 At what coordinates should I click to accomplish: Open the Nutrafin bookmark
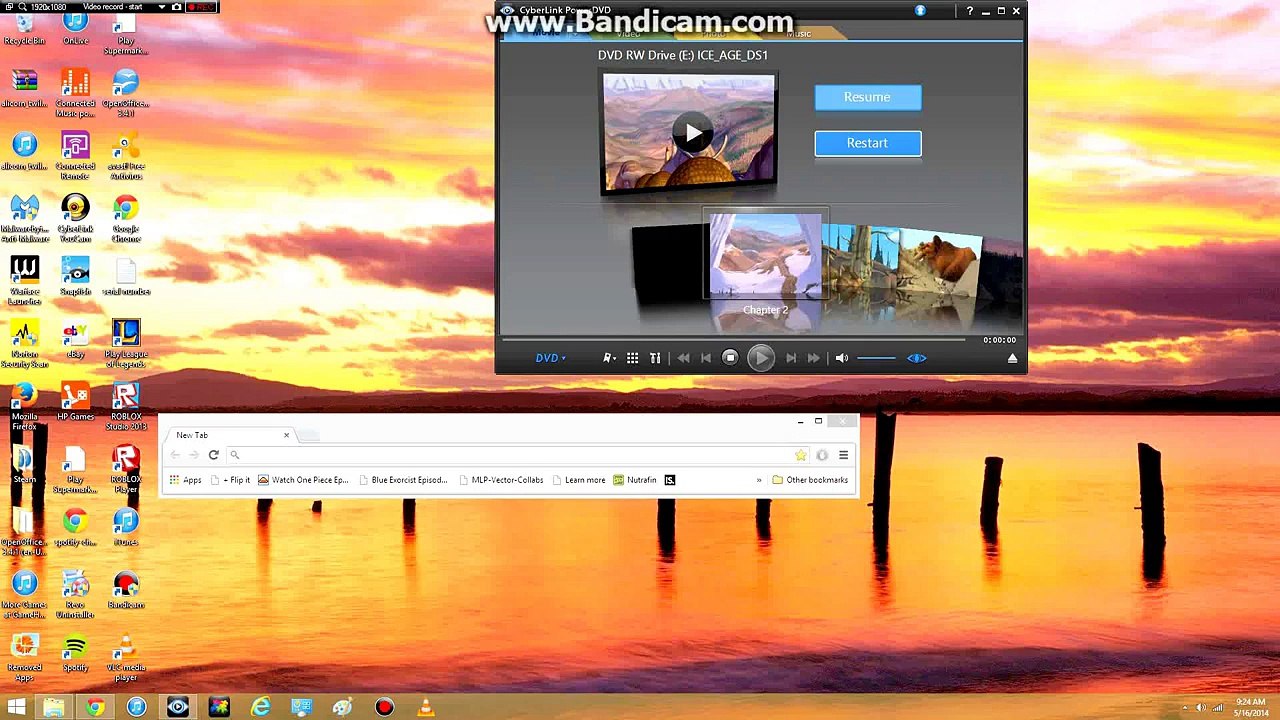point(635,480)
